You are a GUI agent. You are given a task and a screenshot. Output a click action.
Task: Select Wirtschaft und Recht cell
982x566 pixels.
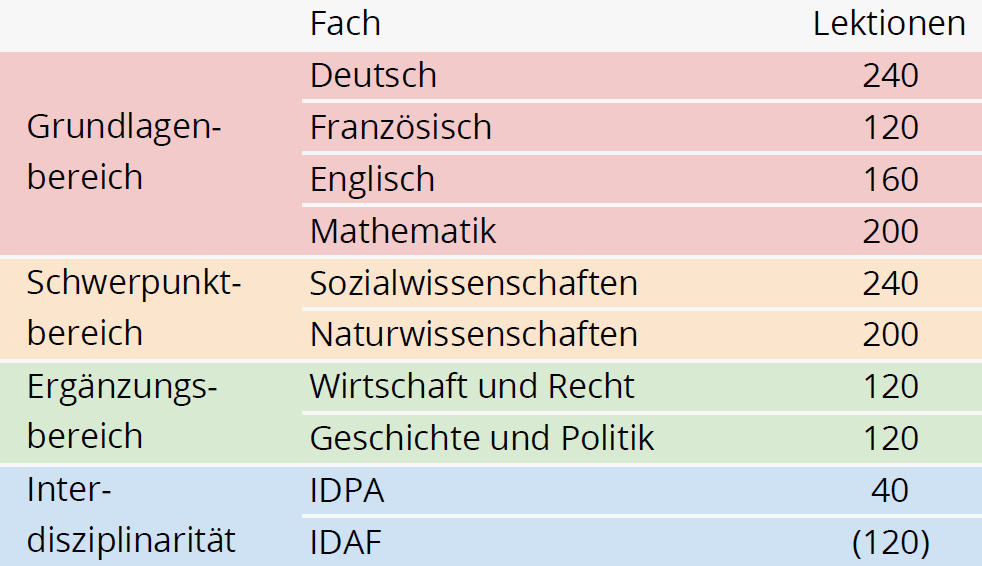(x=472, y=386)
